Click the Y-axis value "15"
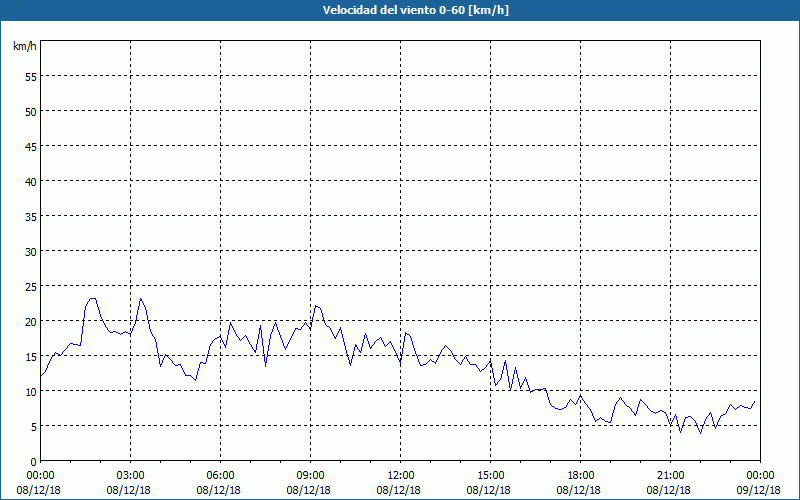Screen dimensions: 800x500 click(31, 357)
